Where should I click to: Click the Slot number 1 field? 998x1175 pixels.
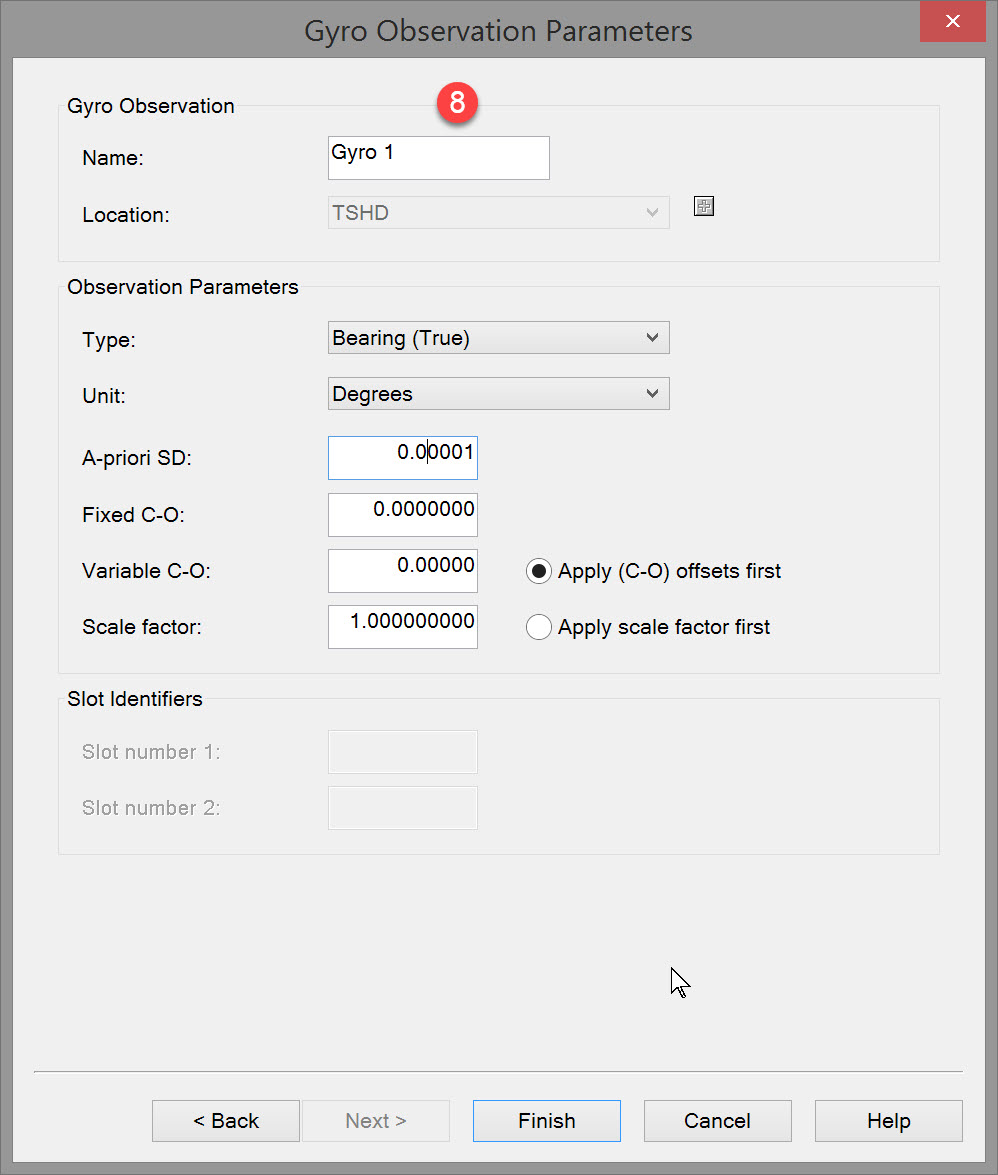(x=402, y=752)
